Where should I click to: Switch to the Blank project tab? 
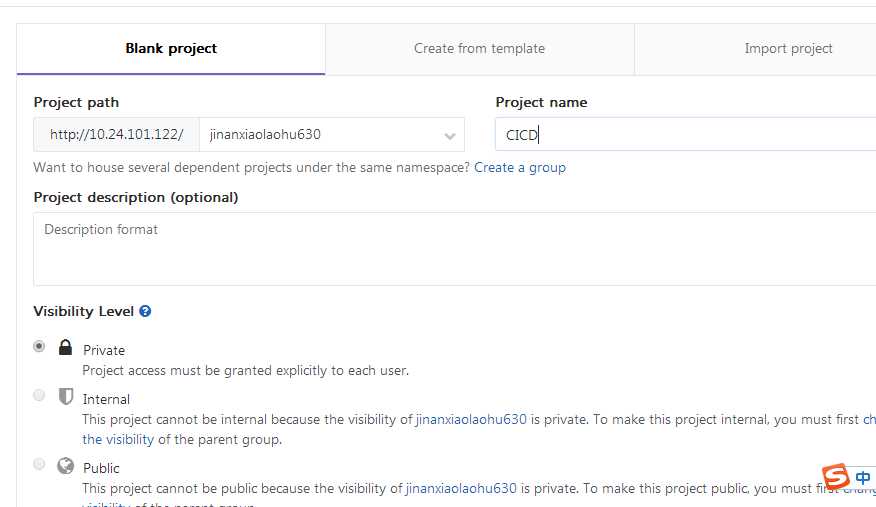pos(171,49)
